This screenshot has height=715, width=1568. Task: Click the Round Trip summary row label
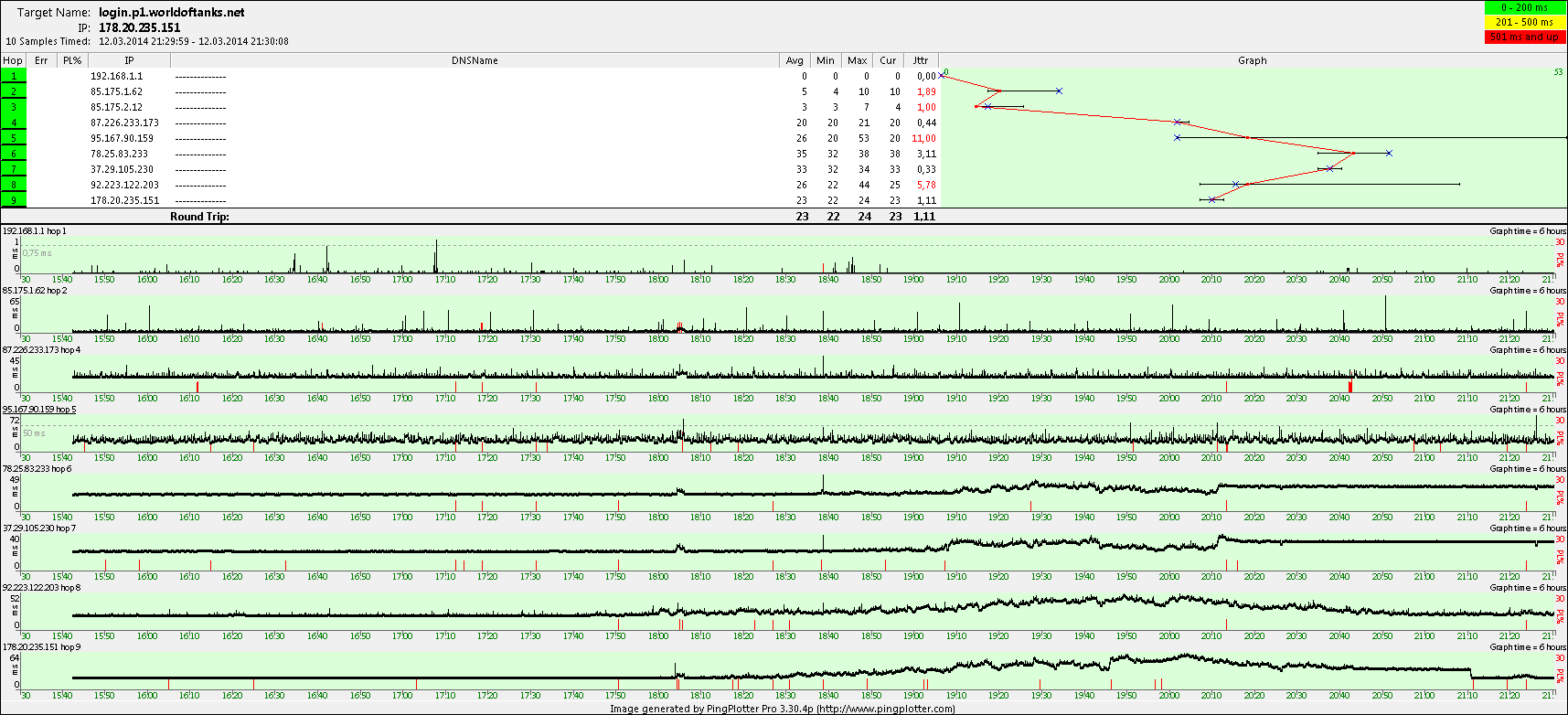coord(199,217)
